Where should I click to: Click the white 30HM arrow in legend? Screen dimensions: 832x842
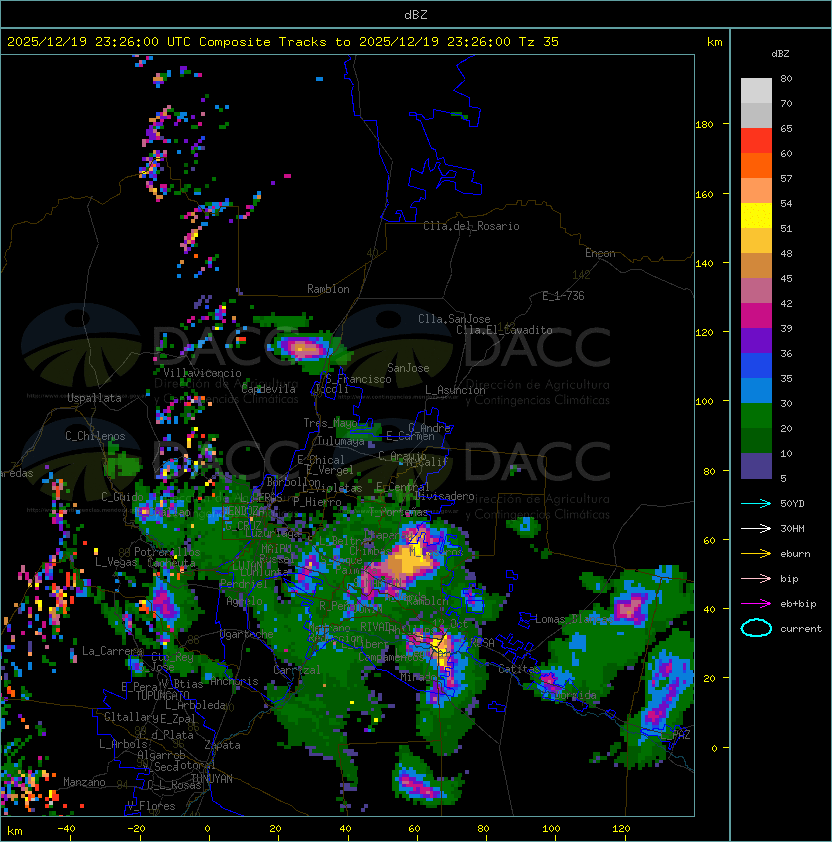(x=756, y=528)
